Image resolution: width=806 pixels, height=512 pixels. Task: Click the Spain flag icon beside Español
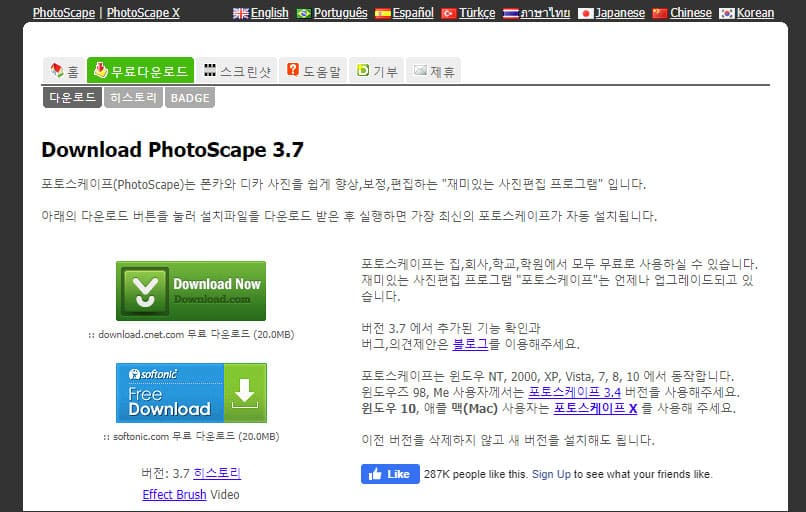point(382,13)
